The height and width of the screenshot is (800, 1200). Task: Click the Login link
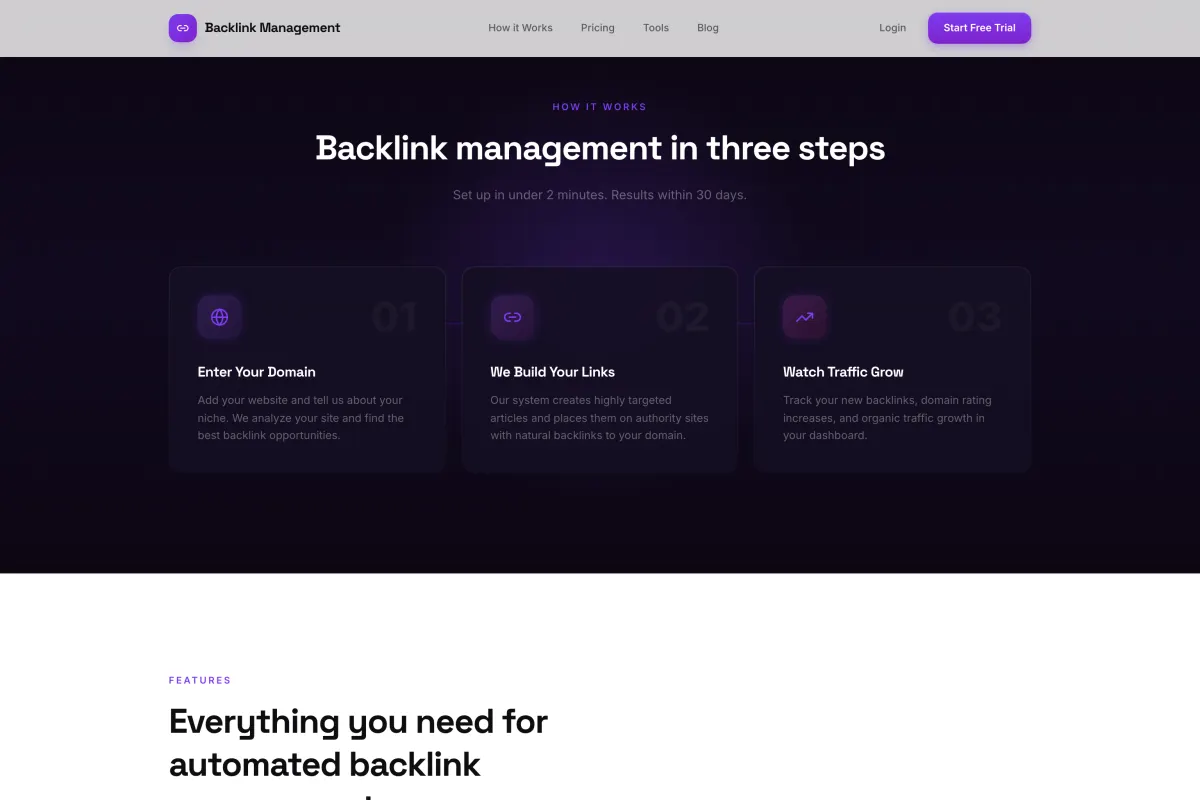click(892, 28)
